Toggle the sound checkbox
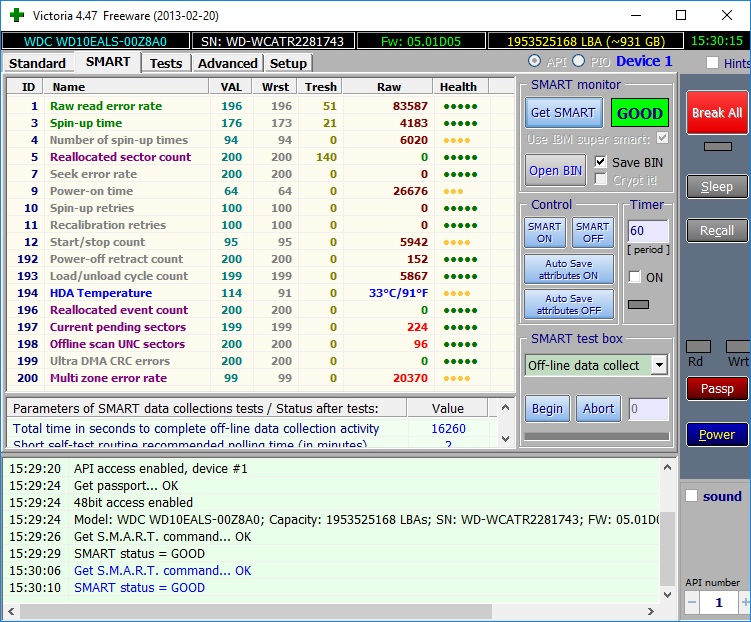This screenshot has width=751, height=622. (691, 496)
